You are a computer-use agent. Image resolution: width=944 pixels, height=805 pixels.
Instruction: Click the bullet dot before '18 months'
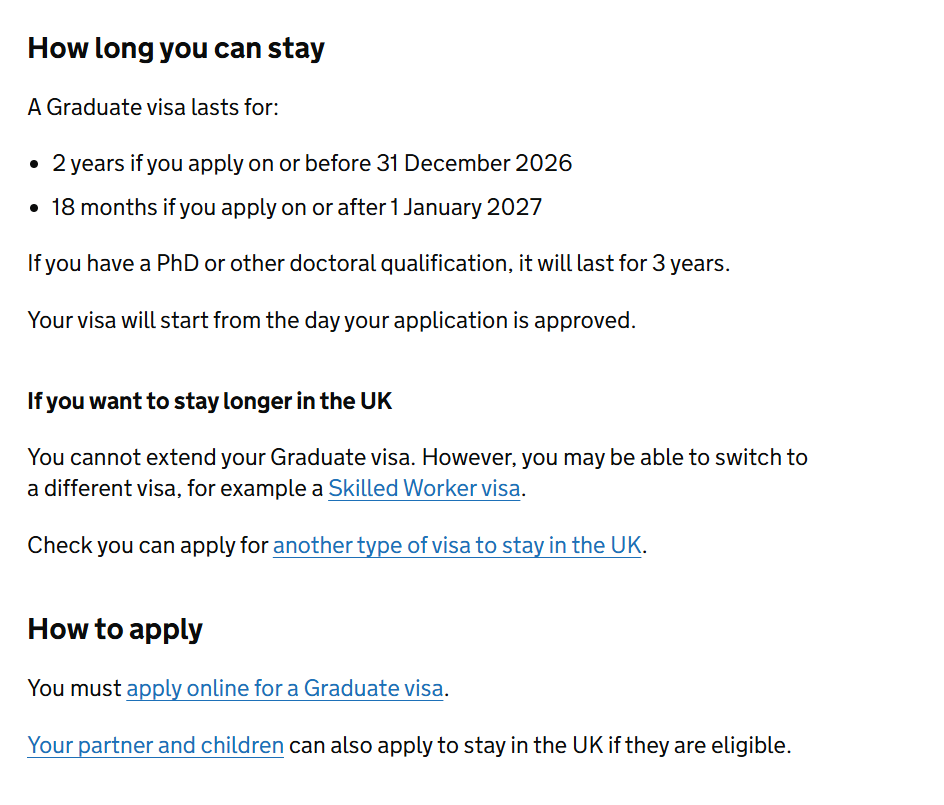pyautogui.click(x=34, y=208)
